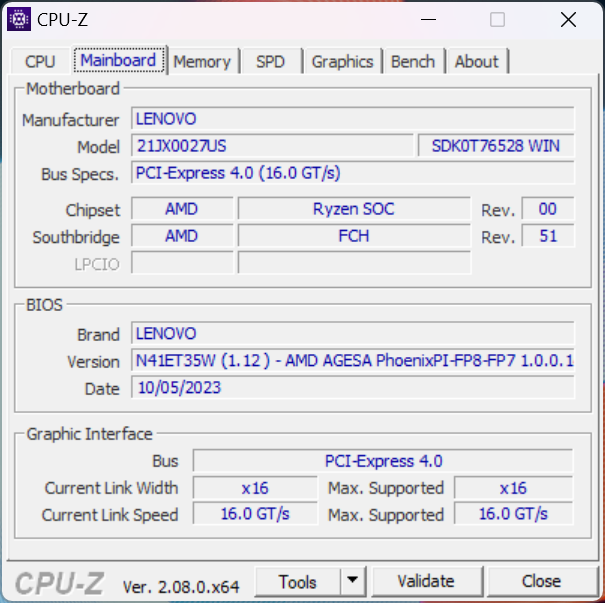Image resolution: width=605 pixels, height=603 pixels.
Task: Click the Model 21JX0027US field
Action: [272, 145]
